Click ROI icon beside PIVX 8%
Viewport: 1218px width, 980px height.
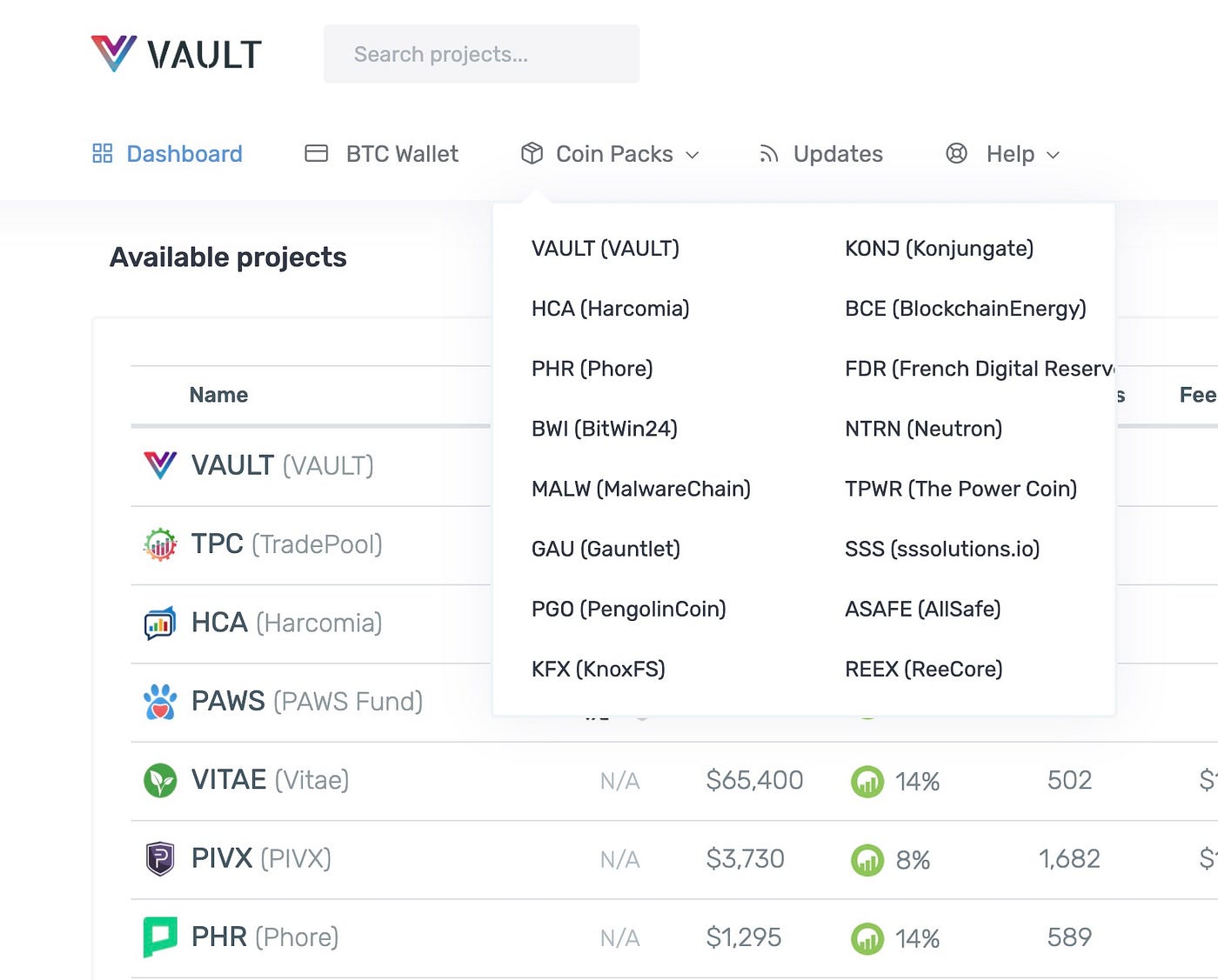(867, 860)
